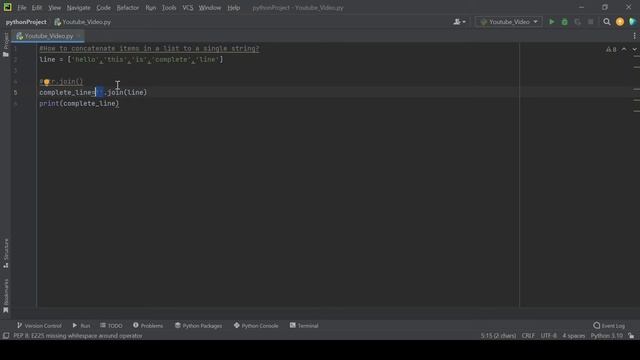Image resolution: width=640 pixels, height=360 pixels.
Task: Click the PEP 8 E225 status bar message
Action: click(78, 336)
